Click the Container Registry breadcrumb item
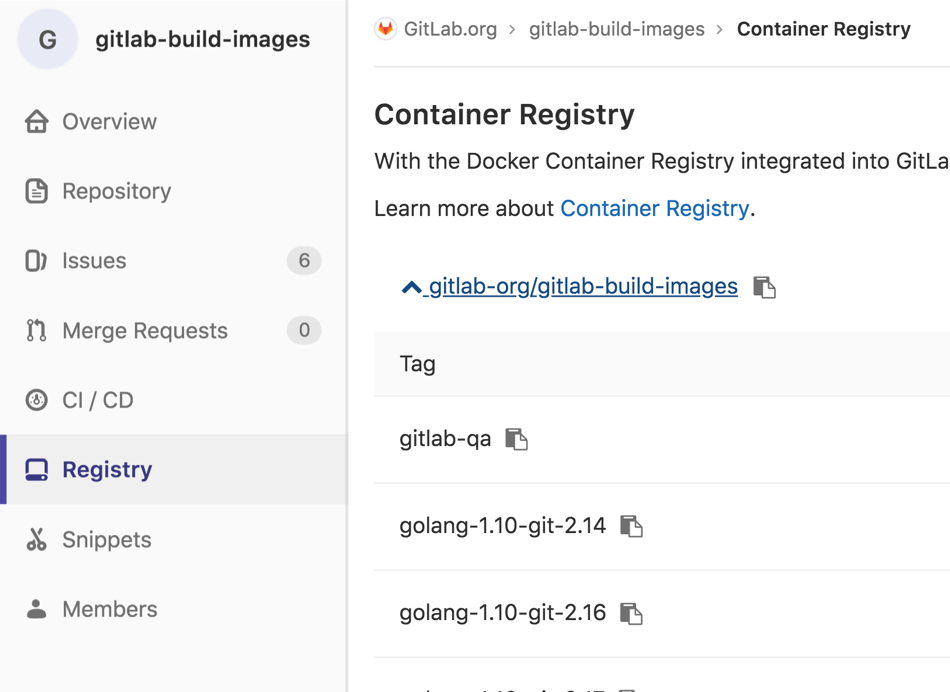 824,28
